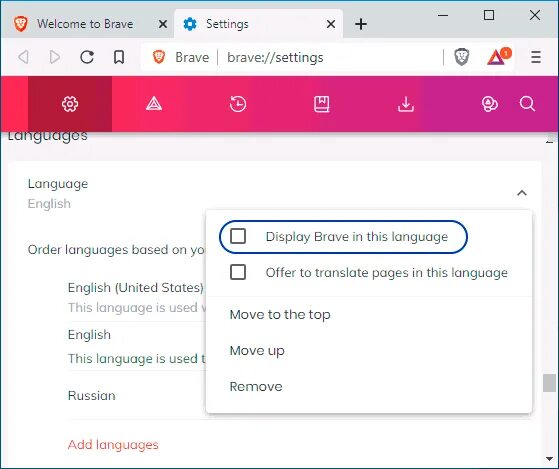Minimize the Brave window
559x469 pixels.
point(443,16)
